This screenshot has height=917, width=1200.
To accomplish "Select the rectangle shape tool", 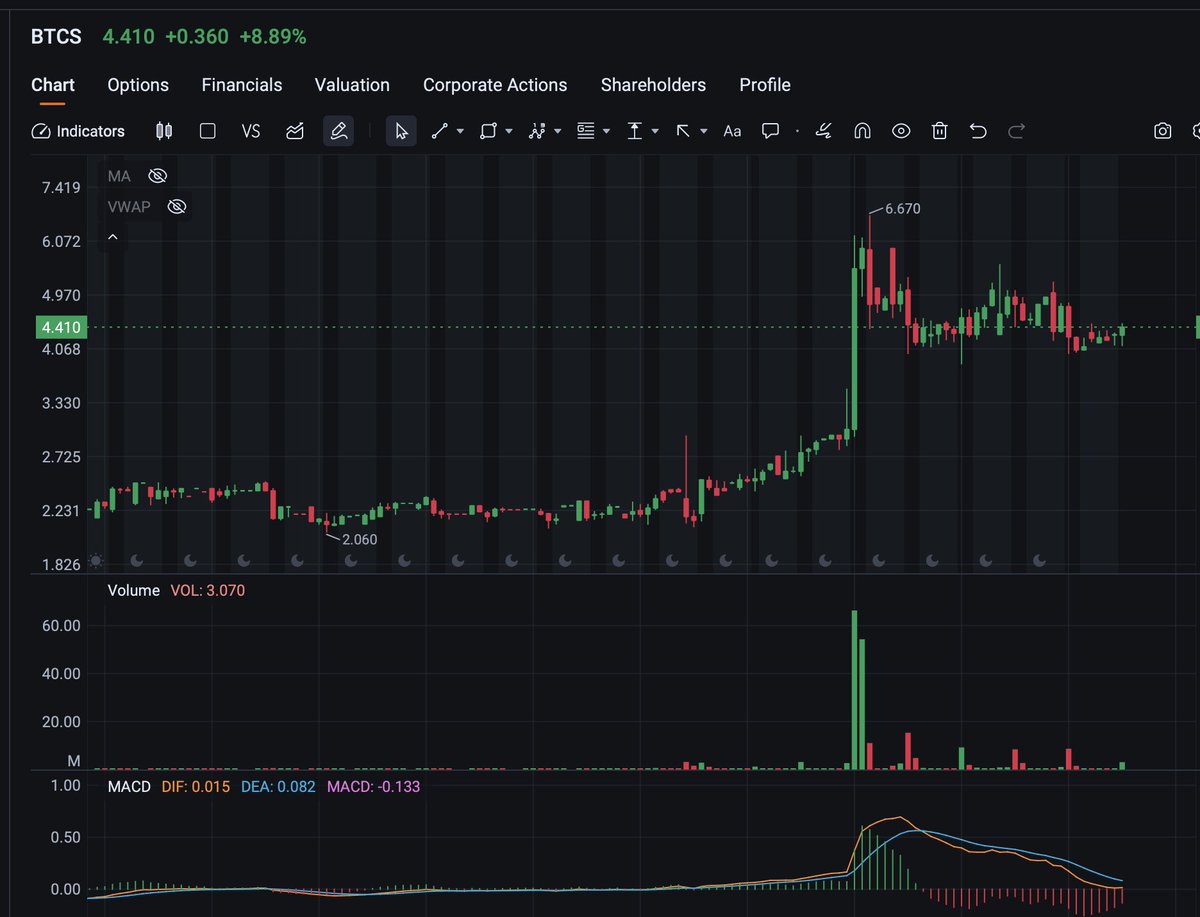I will pyautogui.click(x=488, y=131).
